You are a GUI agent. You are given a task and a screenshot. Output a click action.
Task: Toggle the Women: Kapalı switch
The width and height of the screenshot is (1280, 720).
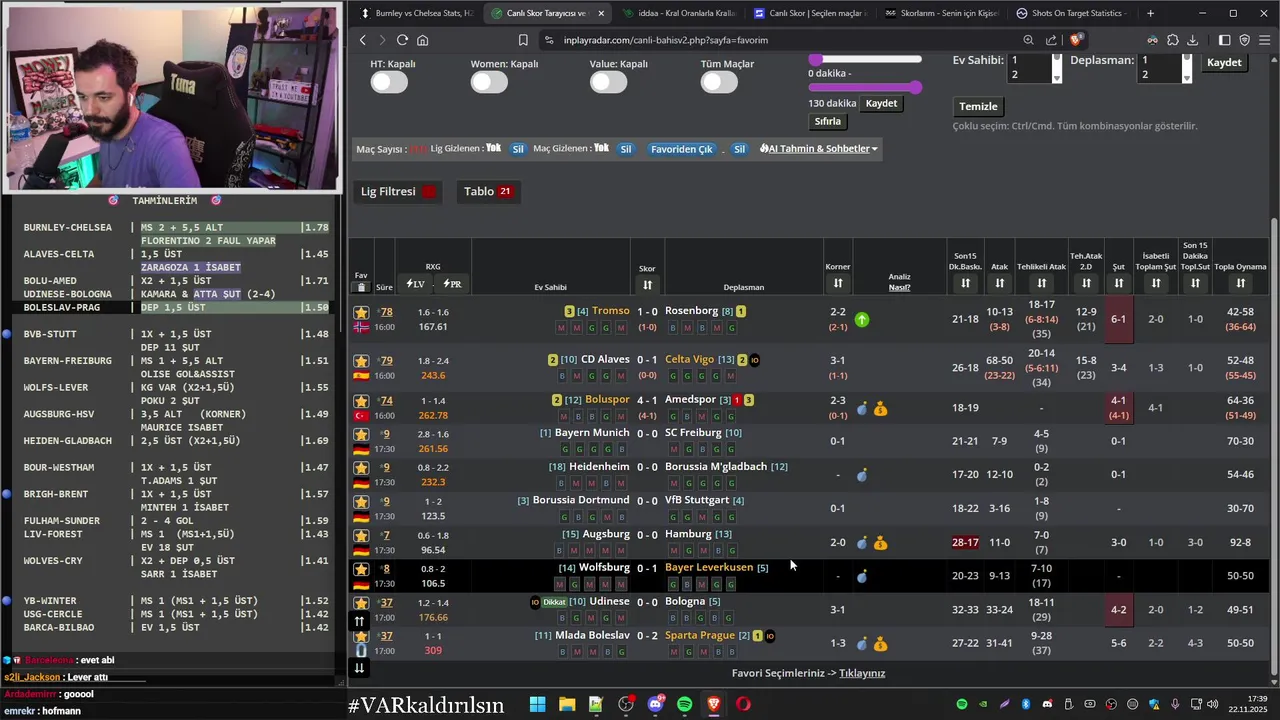[489, 82]
